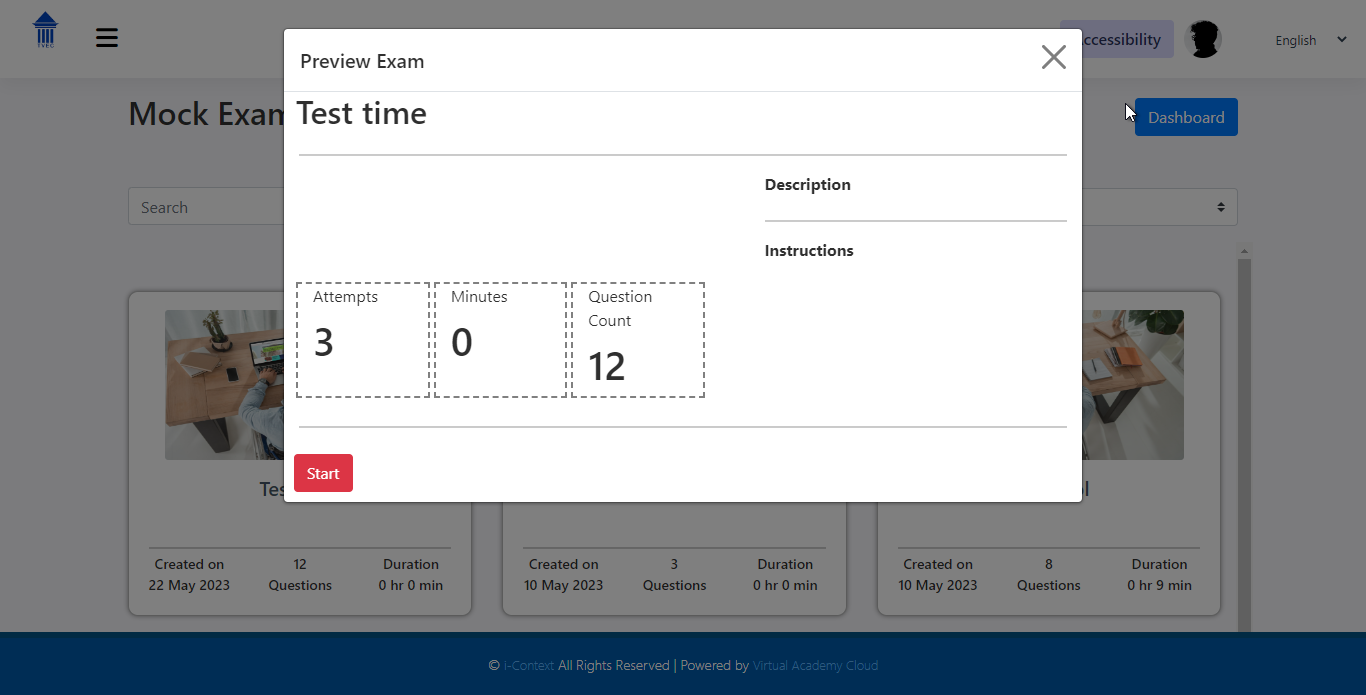Click the Question Count box
Viewport: 1366px width, 695px height.
coord(637,340)
